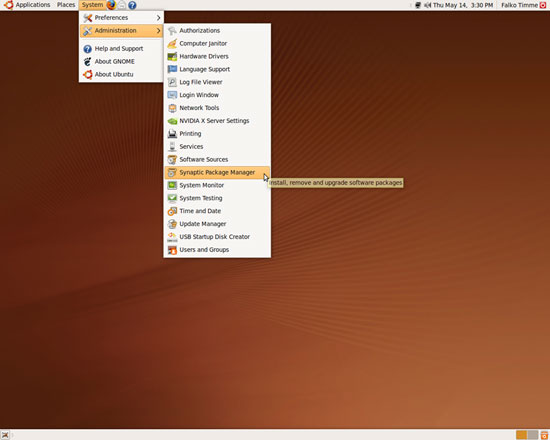Expand the Administration submenu entry
Screen dimensions: 550x440
tap(121, 31)
